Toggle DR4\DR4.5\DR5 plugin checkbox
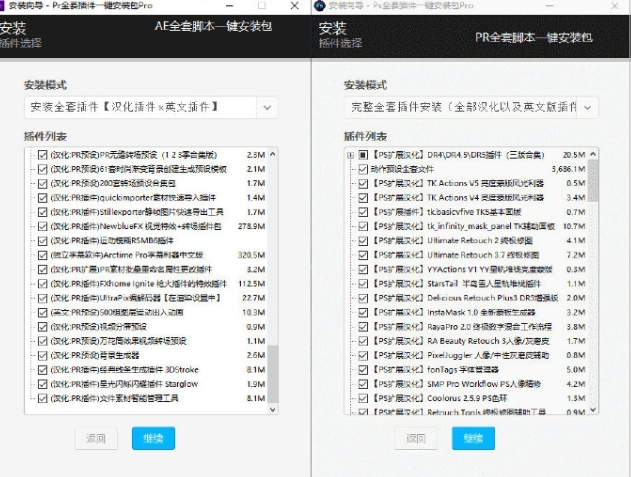 point(363,155)
